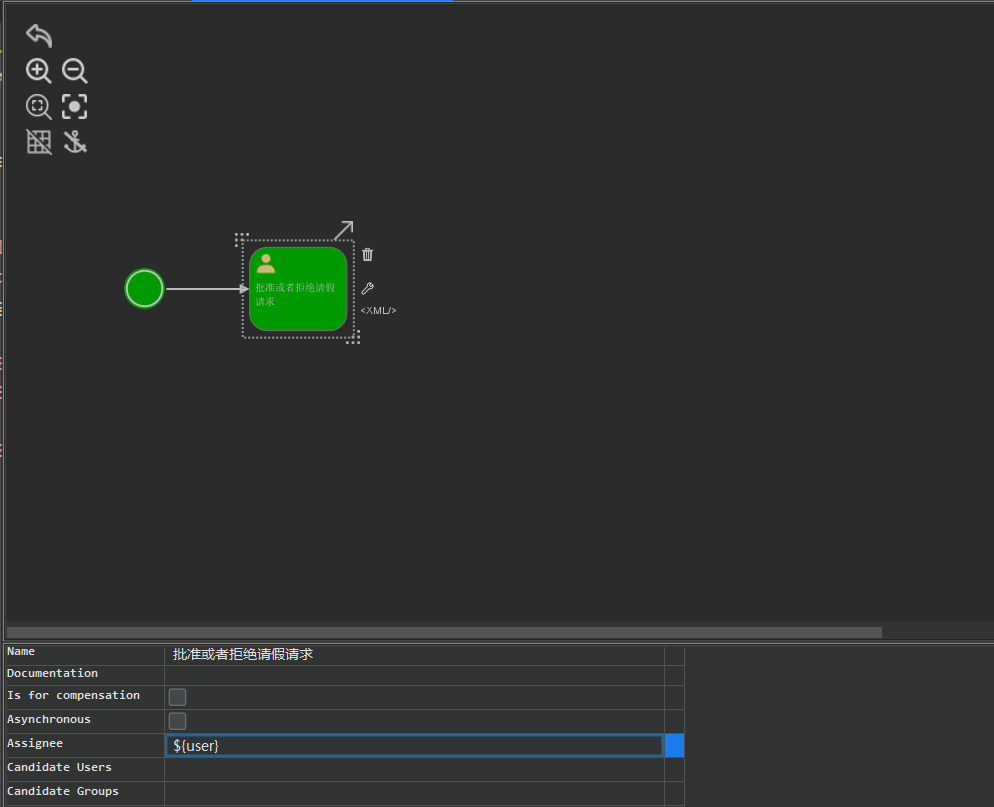Viewport: 994px width, 807px height.
Task: Click the horizontal canvas scrollbar
Action: coord(444,633)
